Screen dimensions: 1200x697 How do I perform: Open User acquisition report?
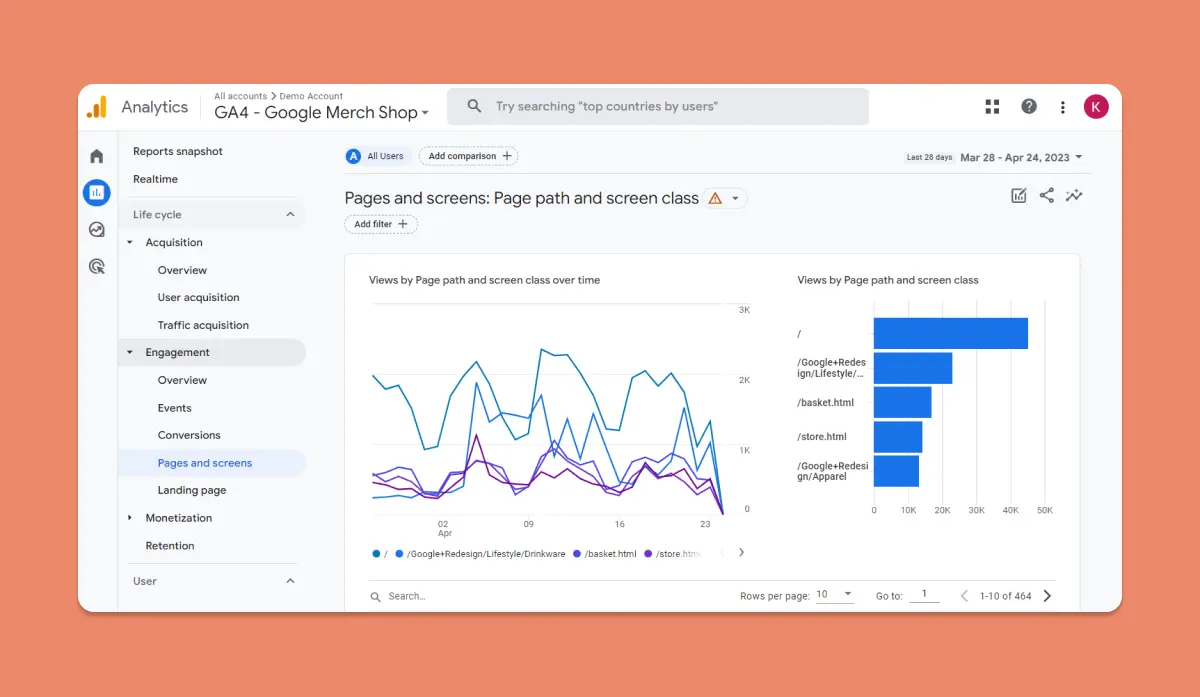[x=198, y=297]
